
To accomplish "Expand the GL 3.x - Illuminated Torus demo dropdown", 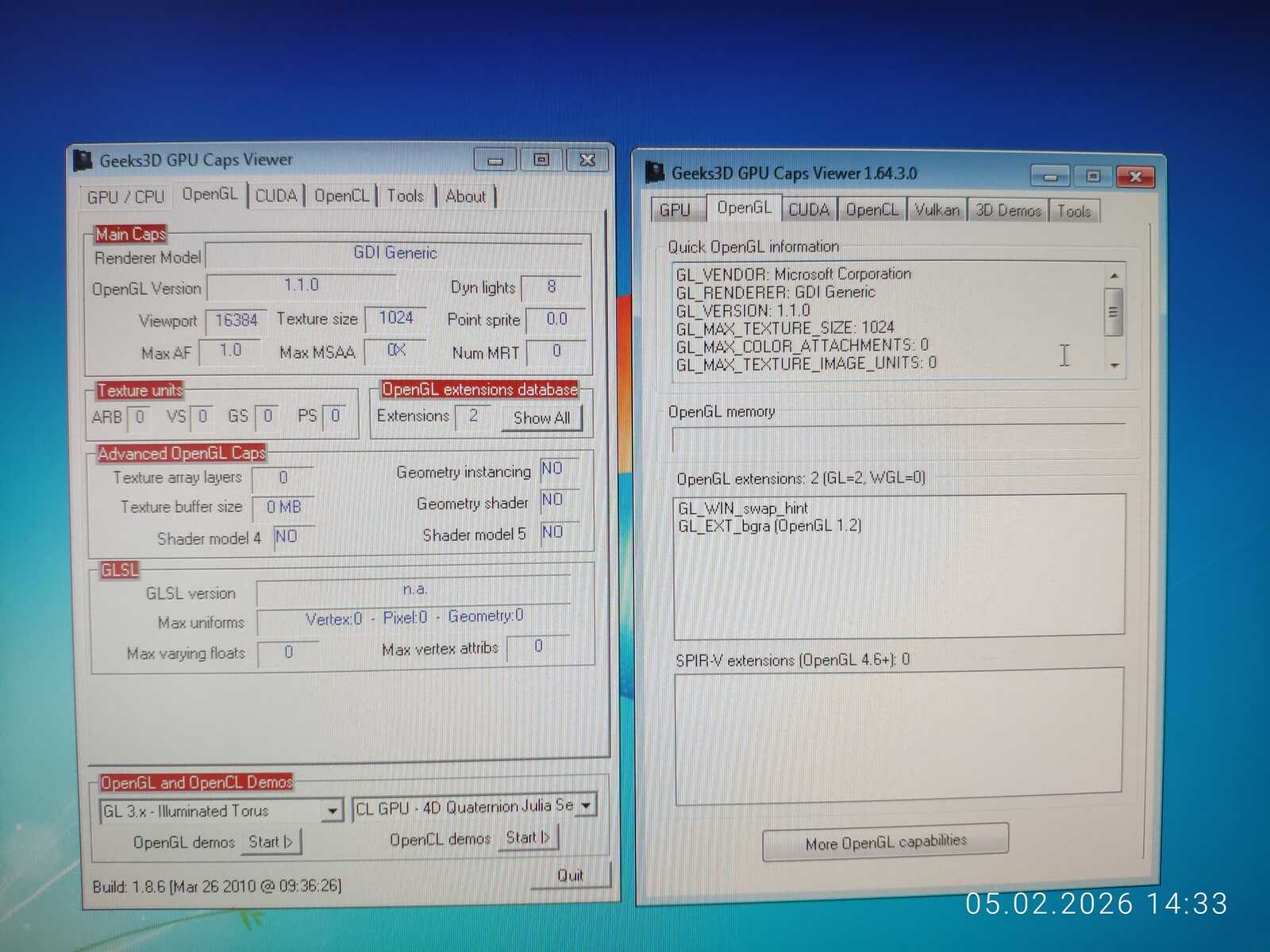I will (x=333, y=811).
